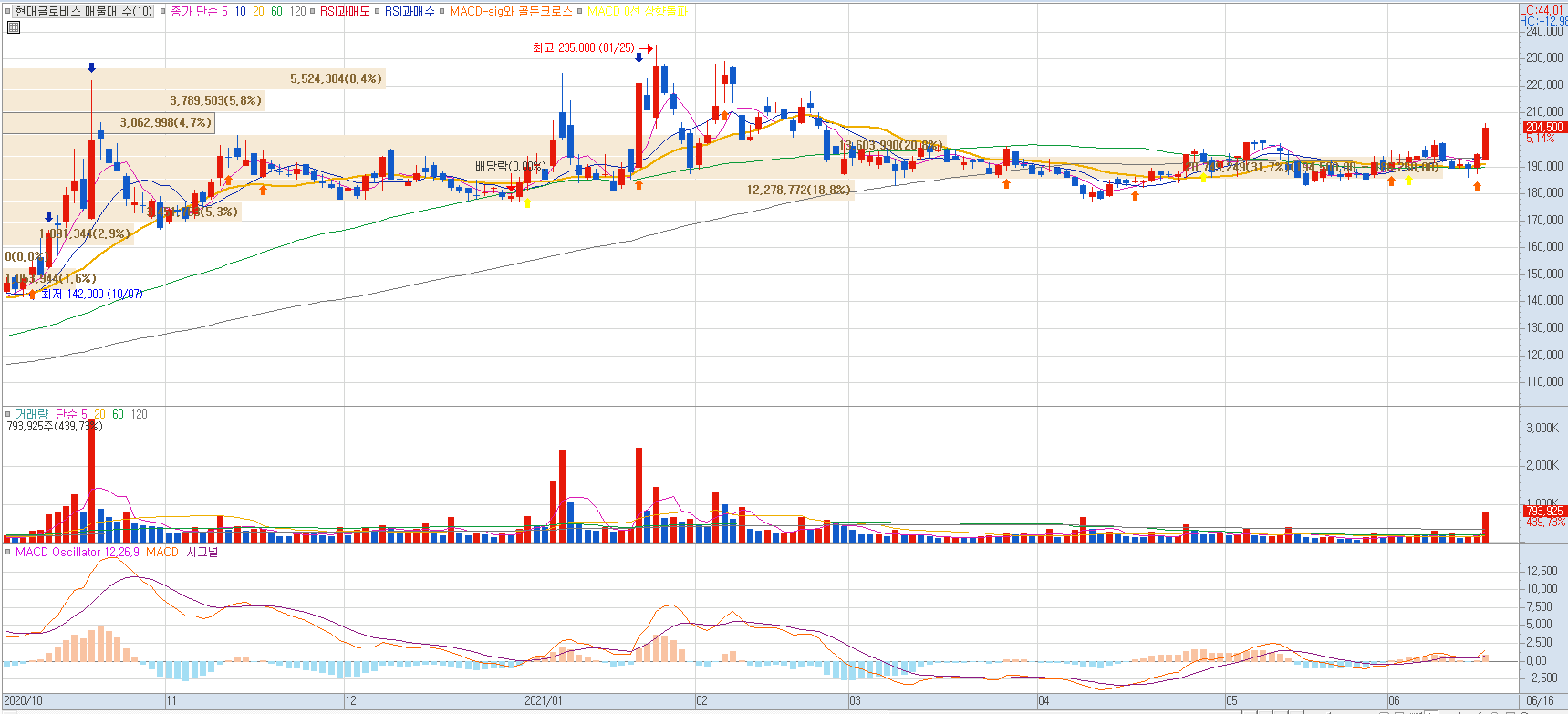Click the 793,925주(439.73%) volume readout
This screenshot has height=714, width=1568.
54,426
